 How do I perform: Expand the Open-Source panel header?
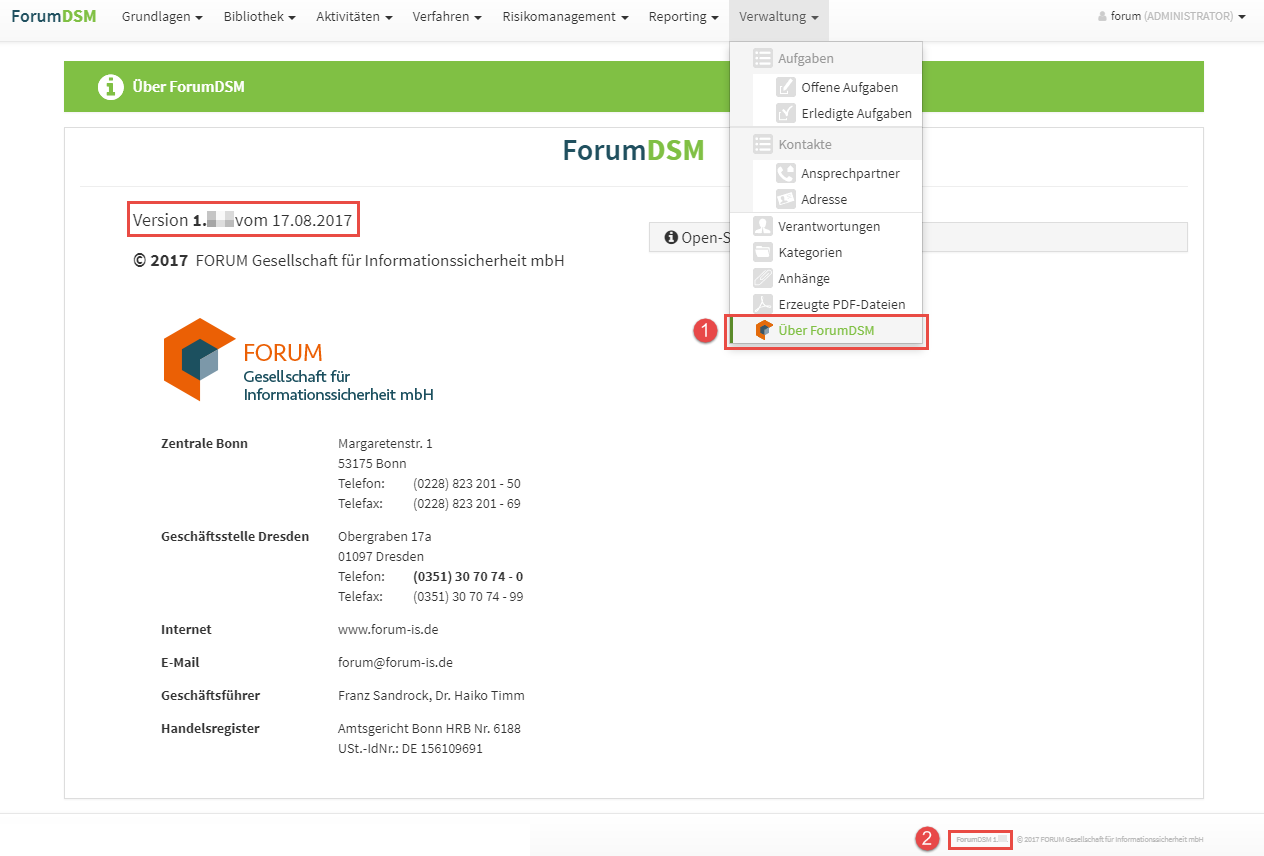918,237
